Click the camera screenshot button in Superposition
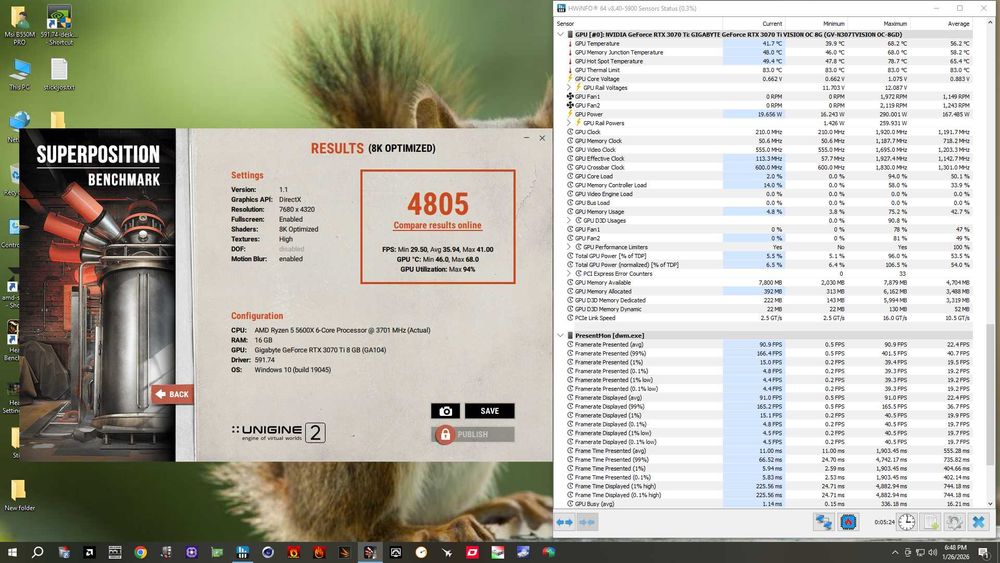The image size is (1000, 563). pos(445,411)
